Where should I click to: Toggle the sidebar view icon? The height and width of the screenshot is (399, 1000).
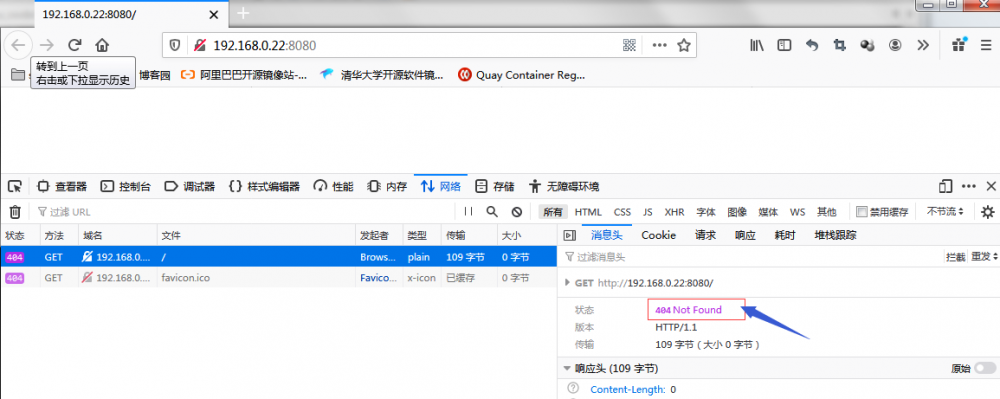click(x=784, y=45)
